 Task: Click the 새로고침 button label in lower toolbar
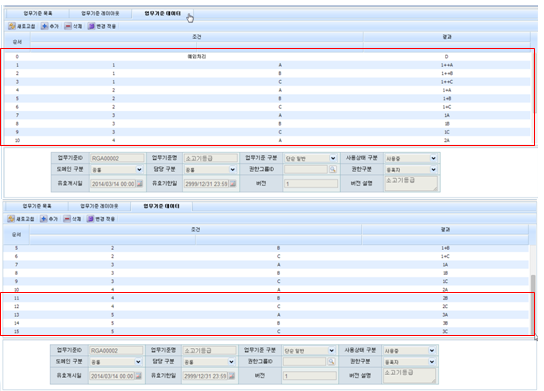tap(25, 219)
